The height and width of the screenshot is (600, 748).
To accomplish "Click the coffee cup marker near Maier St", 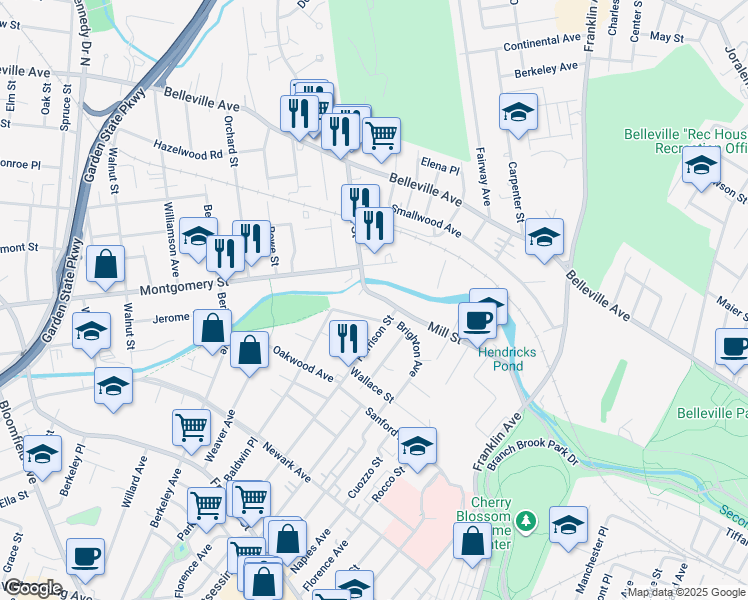I will point(735,348).
